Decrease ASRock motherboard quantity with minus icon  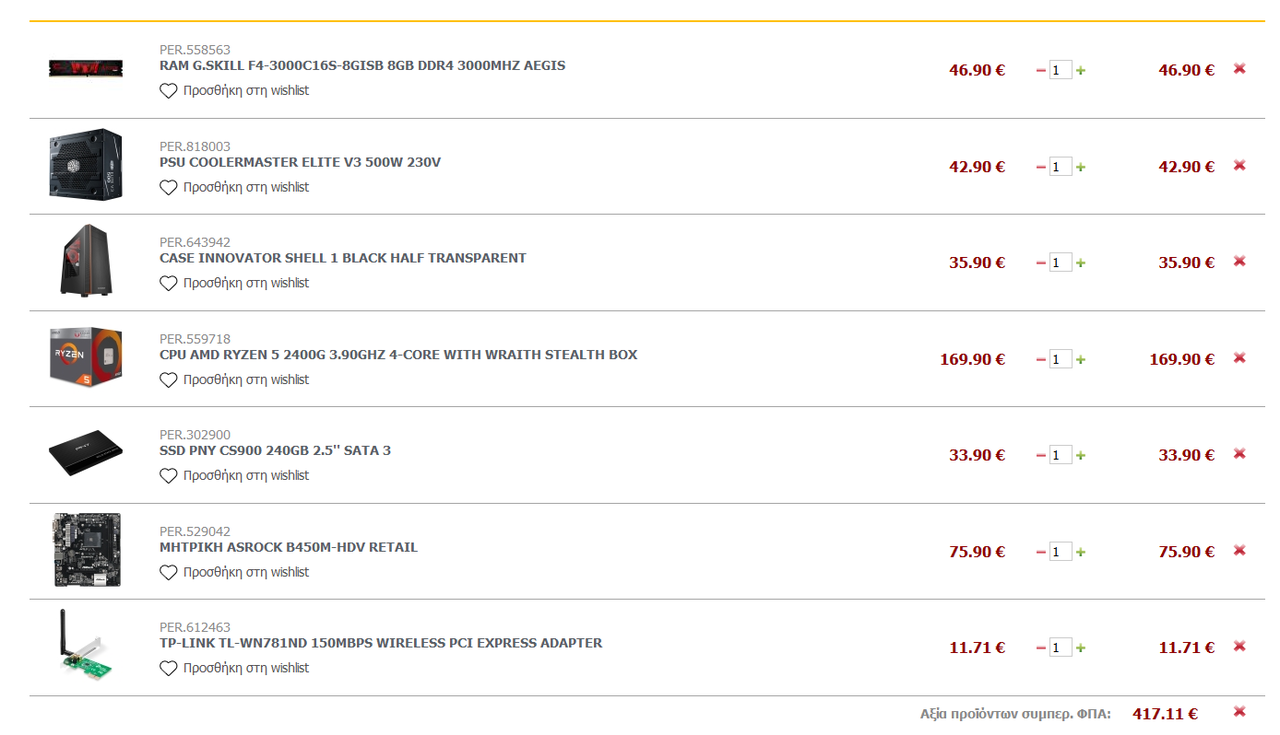pyautogui.click(x=1041, y=552)
